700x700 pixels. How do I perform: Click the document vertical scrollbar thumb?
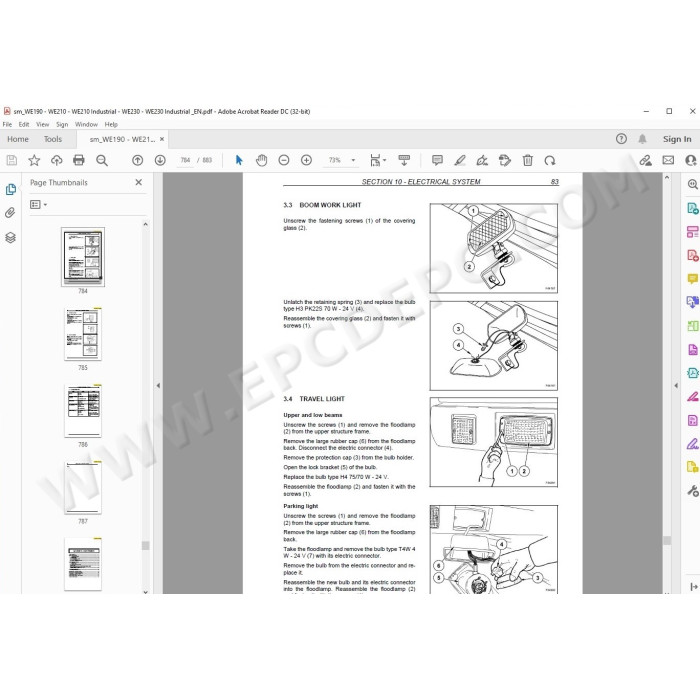(667, 540)
